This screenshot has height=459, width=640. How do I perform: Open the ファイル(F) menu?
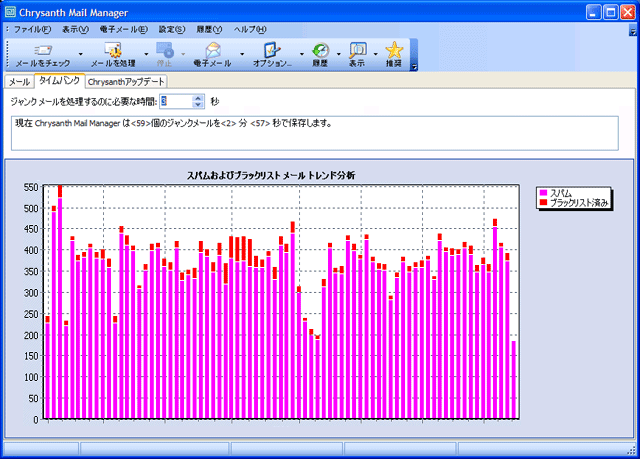tap(32, 29)
